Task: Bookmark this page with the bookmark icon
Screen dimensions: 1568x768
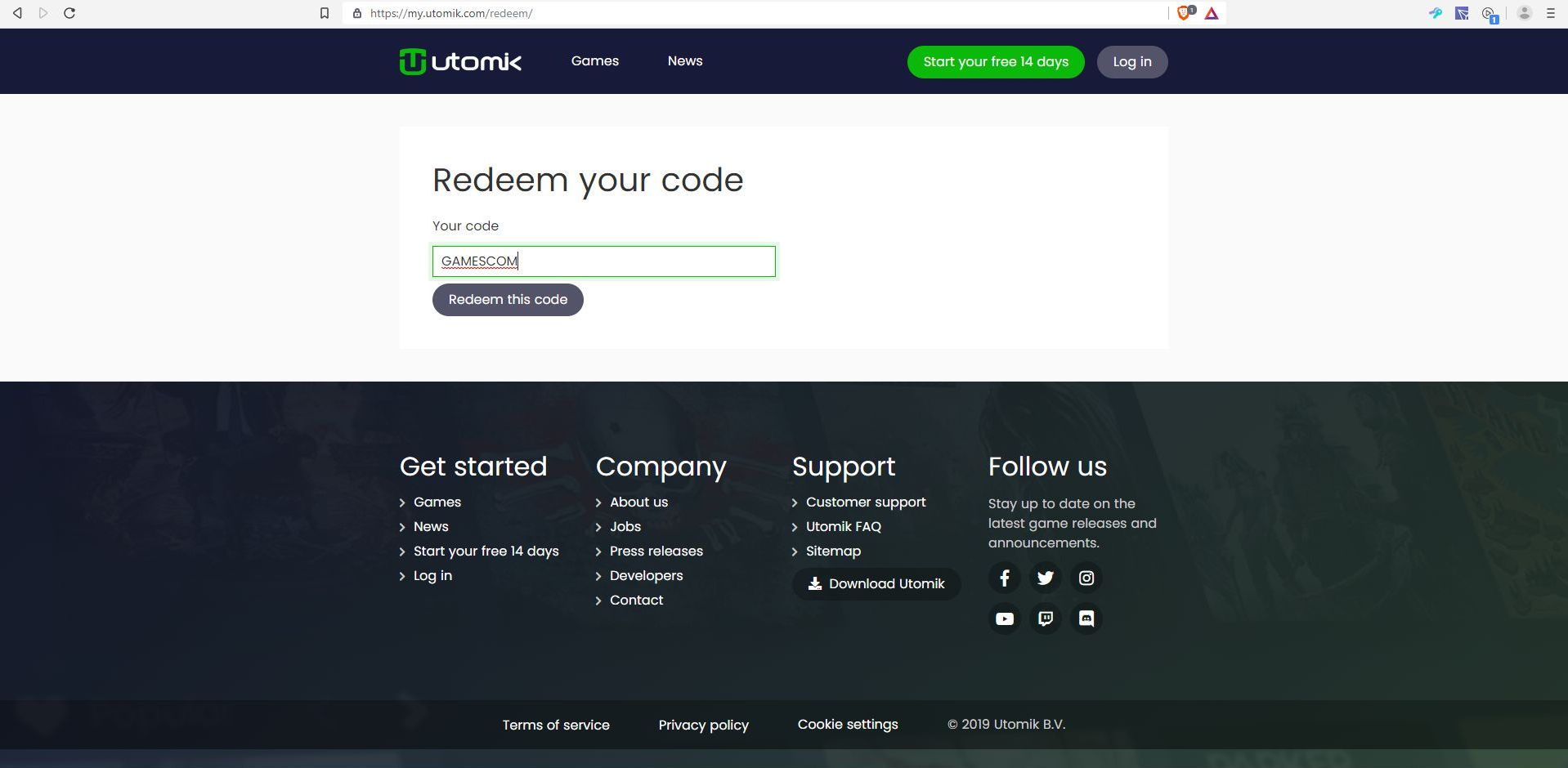Action: [325, 13]
